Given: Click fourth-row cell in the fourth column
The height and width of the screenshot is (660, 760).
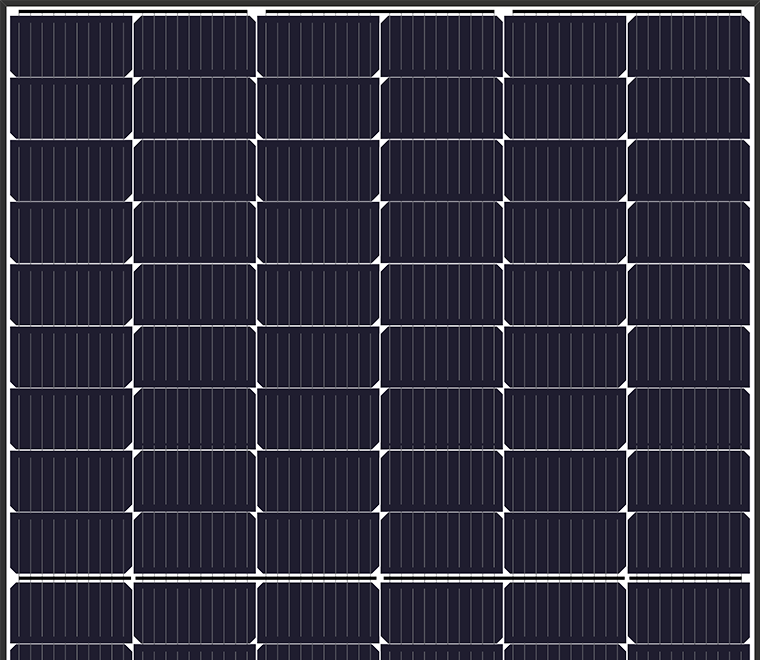Looking at the screenshot, I should point(442,232).
